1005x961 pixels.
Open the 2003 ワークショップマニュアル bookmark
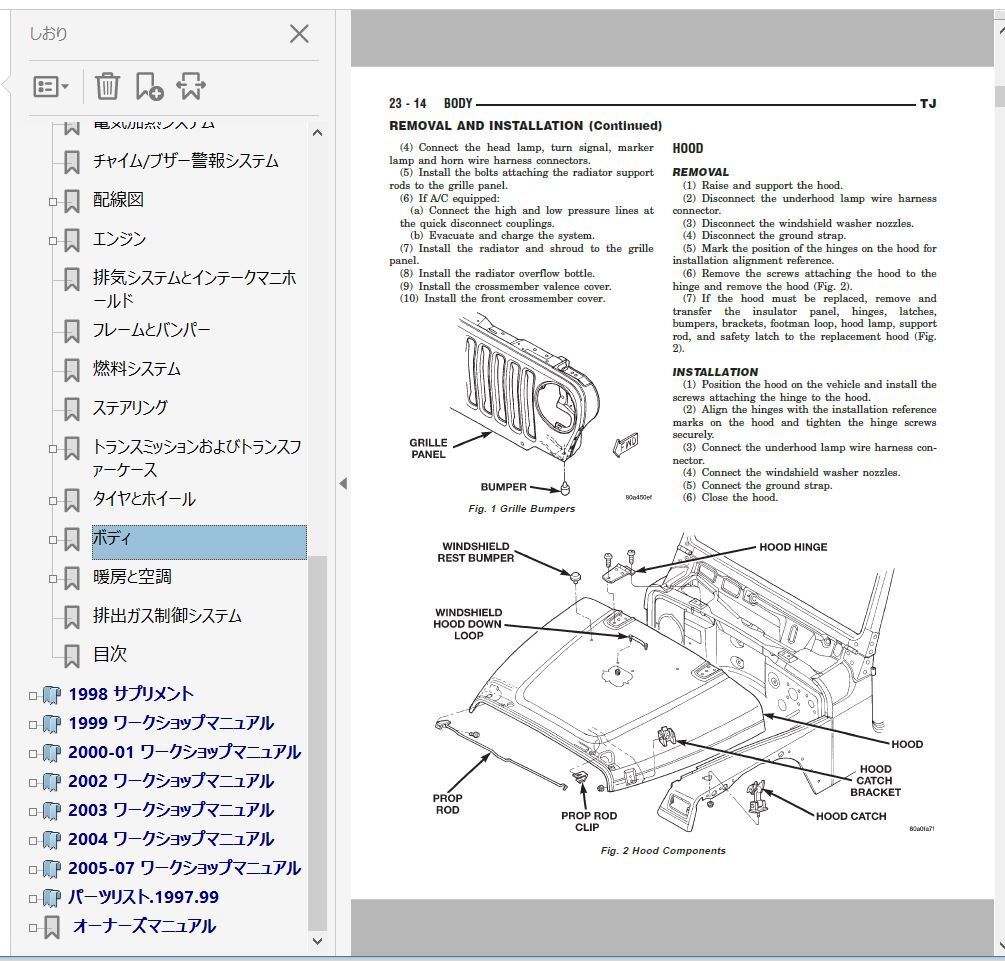171,810
